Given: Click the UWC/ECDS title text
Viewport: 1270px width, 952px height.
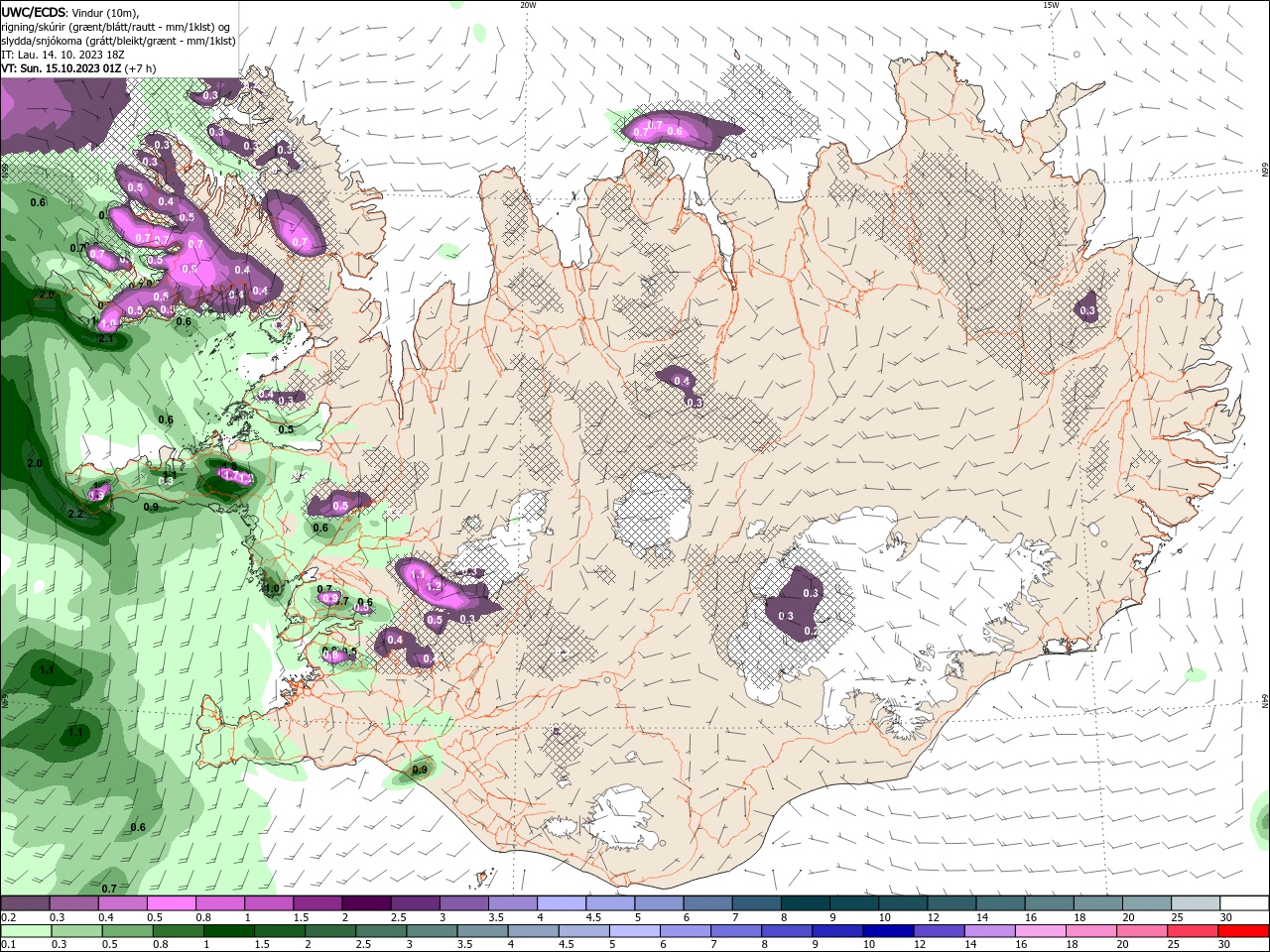Looking at the screenshot, I should [36, 12].
